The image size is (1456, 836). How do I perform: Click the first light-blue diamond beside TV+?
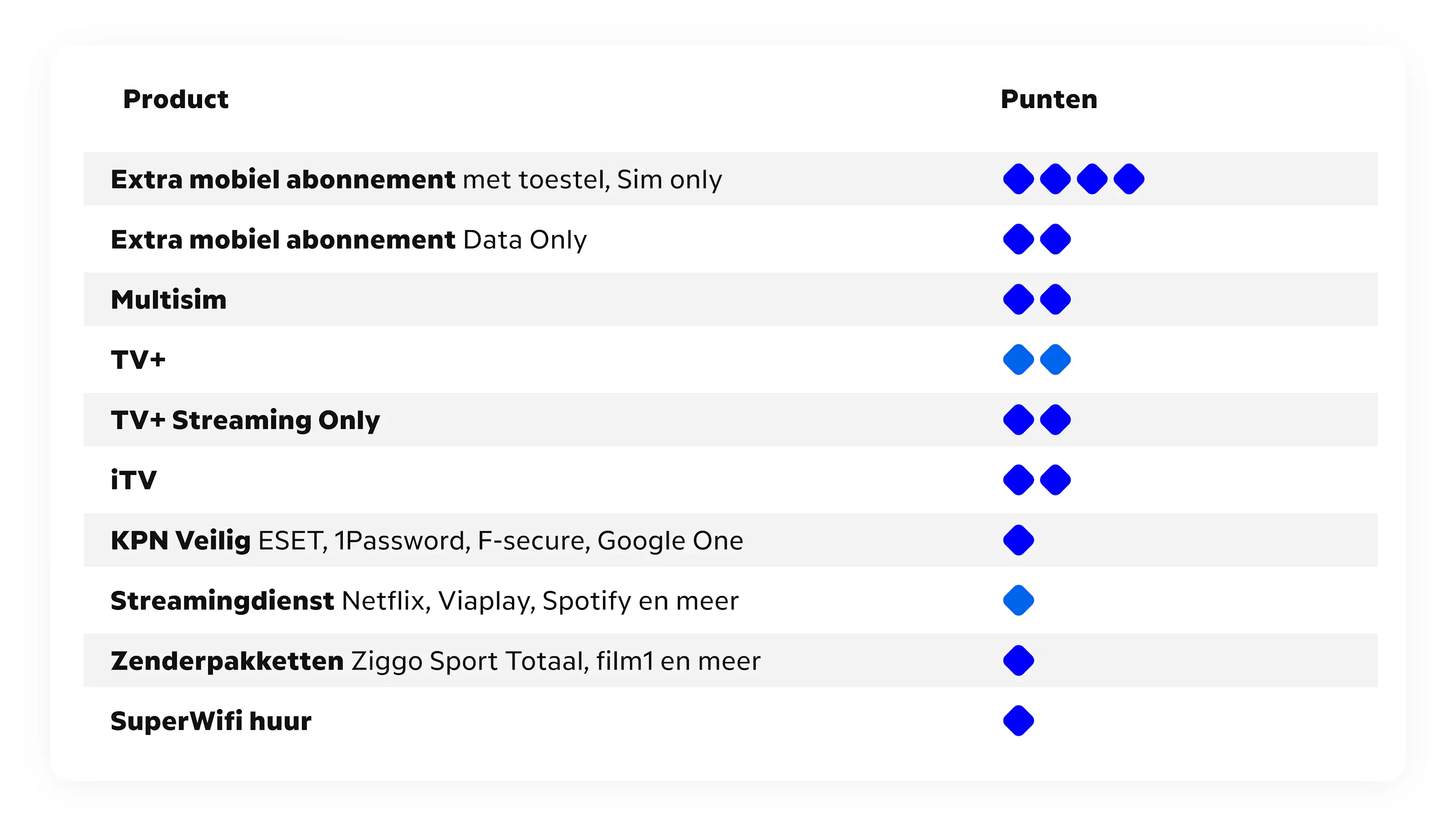point(1018,360)
